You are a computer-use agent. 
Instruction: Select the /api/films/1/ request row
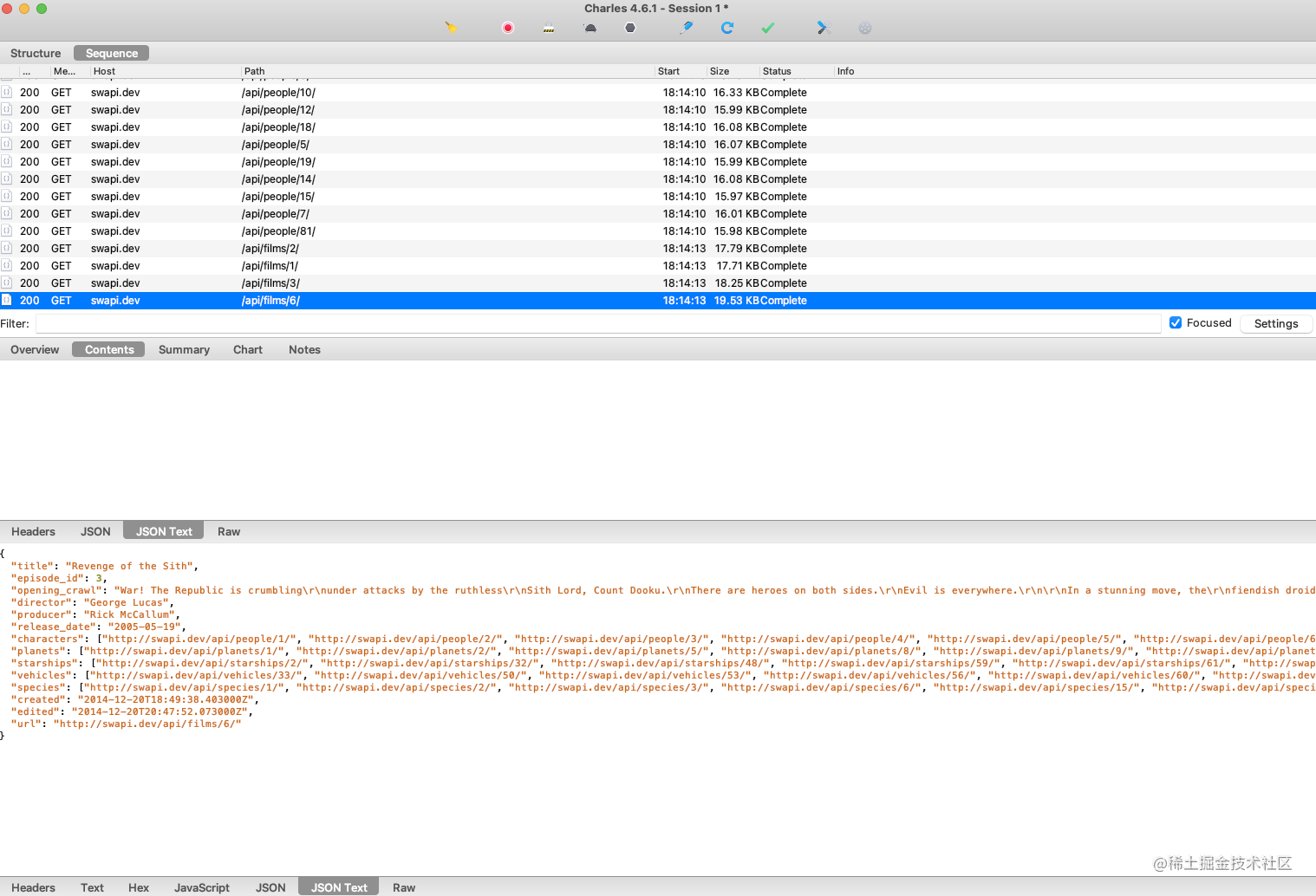[658, 265]
